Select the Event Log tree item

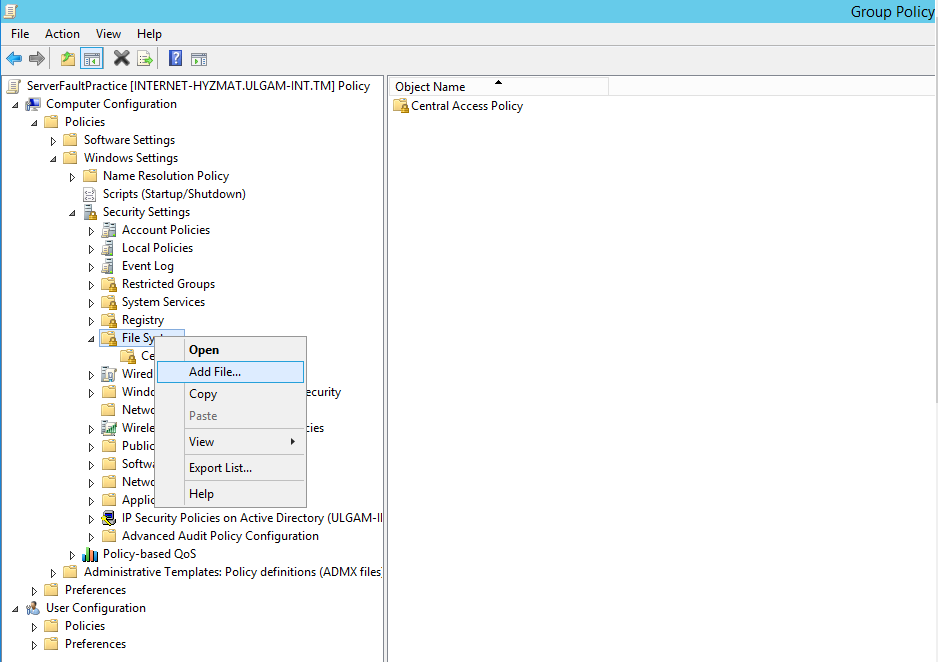(148, 266)
